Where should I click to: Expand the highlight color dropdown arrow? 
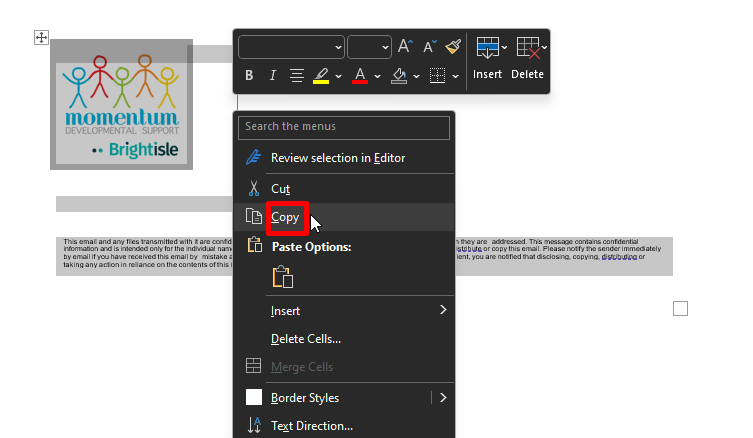[338, 76]
